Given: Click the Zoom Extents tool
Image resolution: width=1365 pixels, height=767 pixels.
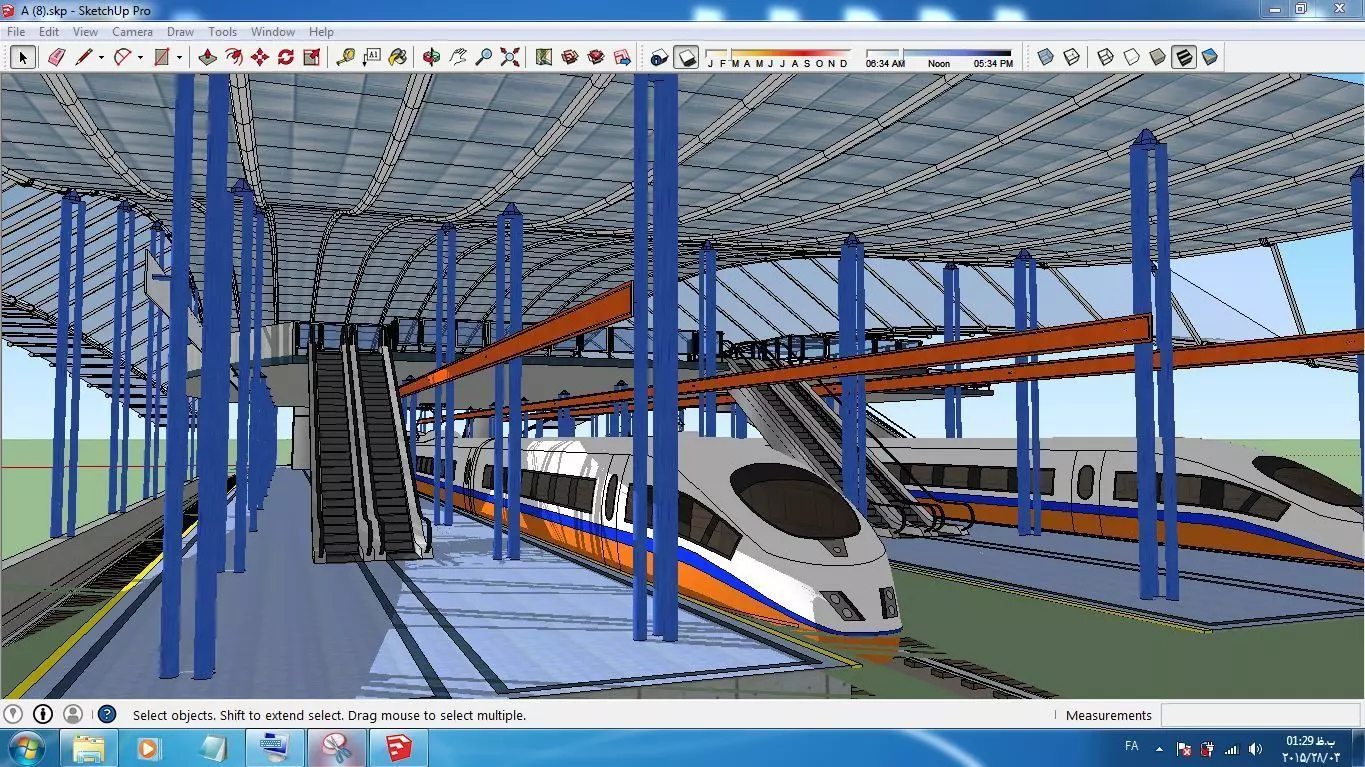Looking at the screenshot, I should pos(510,57).
